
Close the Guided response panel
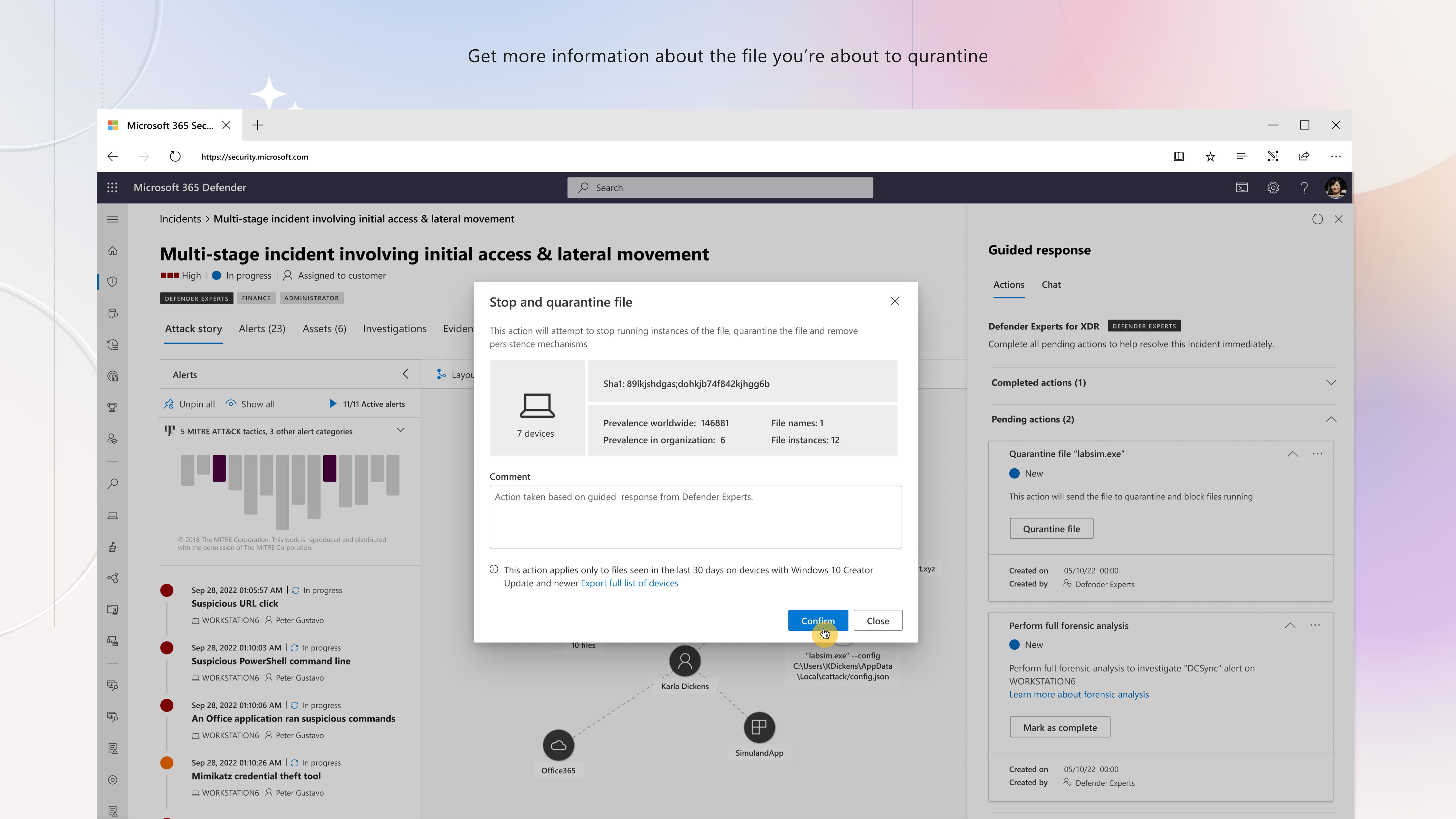[x=1338, y=219]
